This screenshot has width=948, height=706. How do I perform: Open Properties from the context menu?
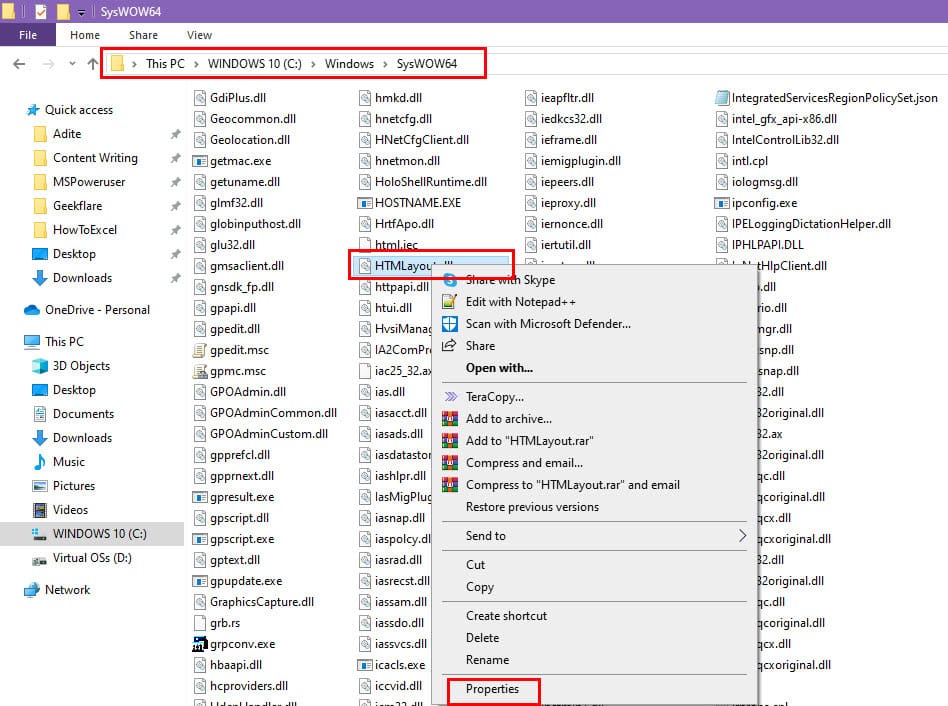pyautogui.click(x=492, y=689)
